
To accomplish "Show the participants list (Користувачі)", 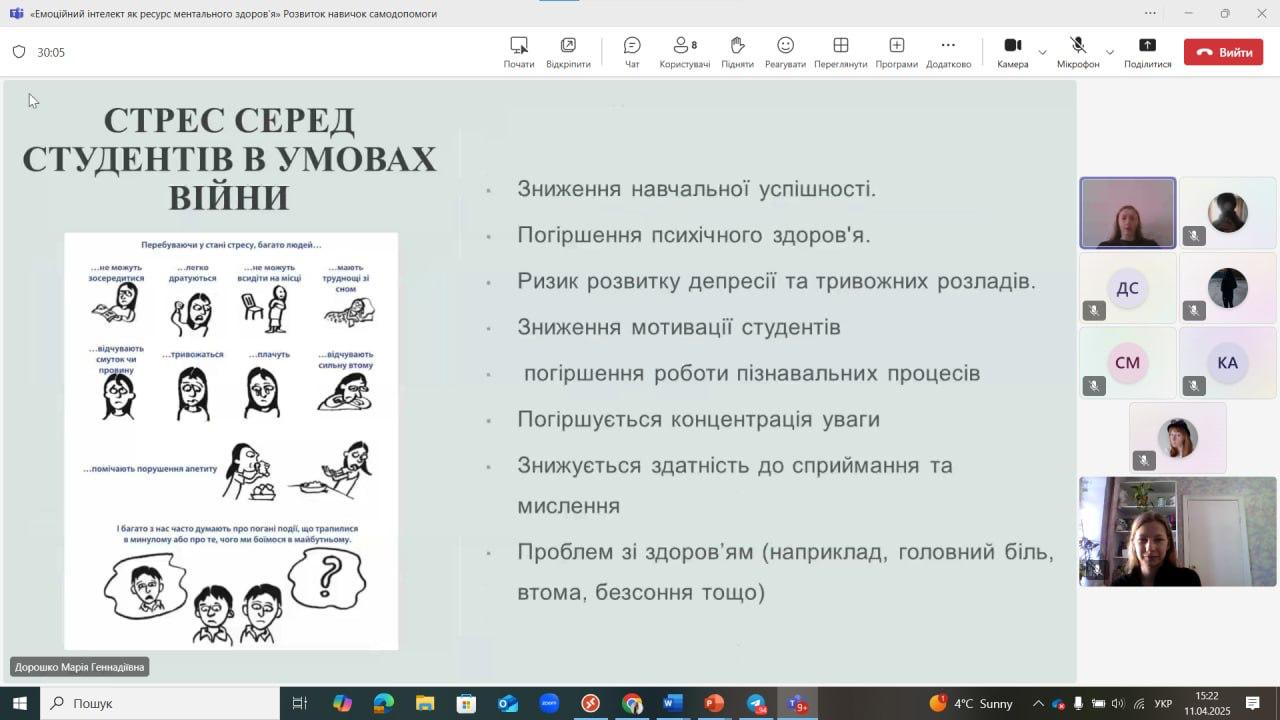I will click(684, 52).
